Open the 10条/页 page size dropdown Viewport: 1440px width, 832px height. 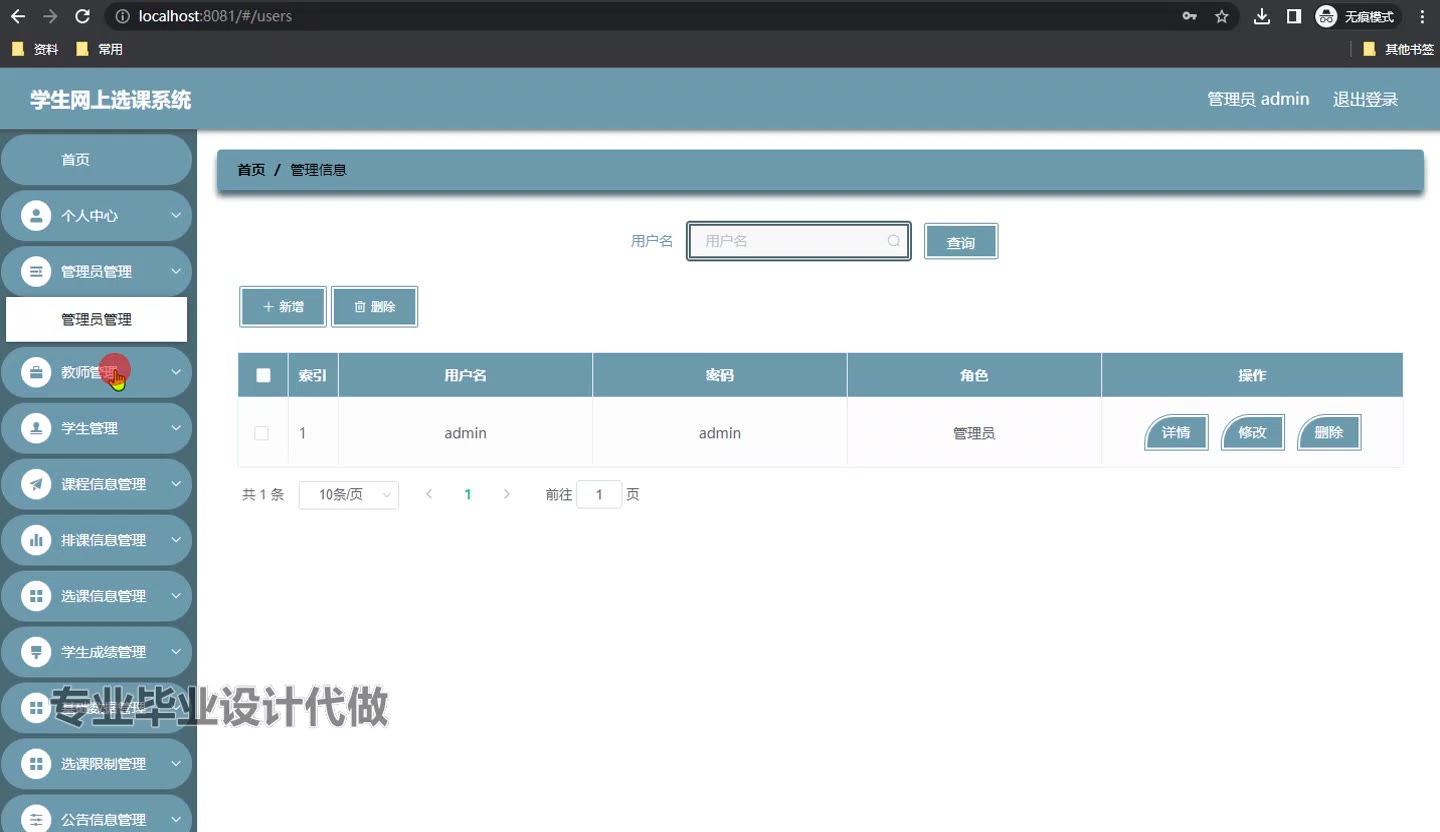pyautogui.click(x=349, y=495)
